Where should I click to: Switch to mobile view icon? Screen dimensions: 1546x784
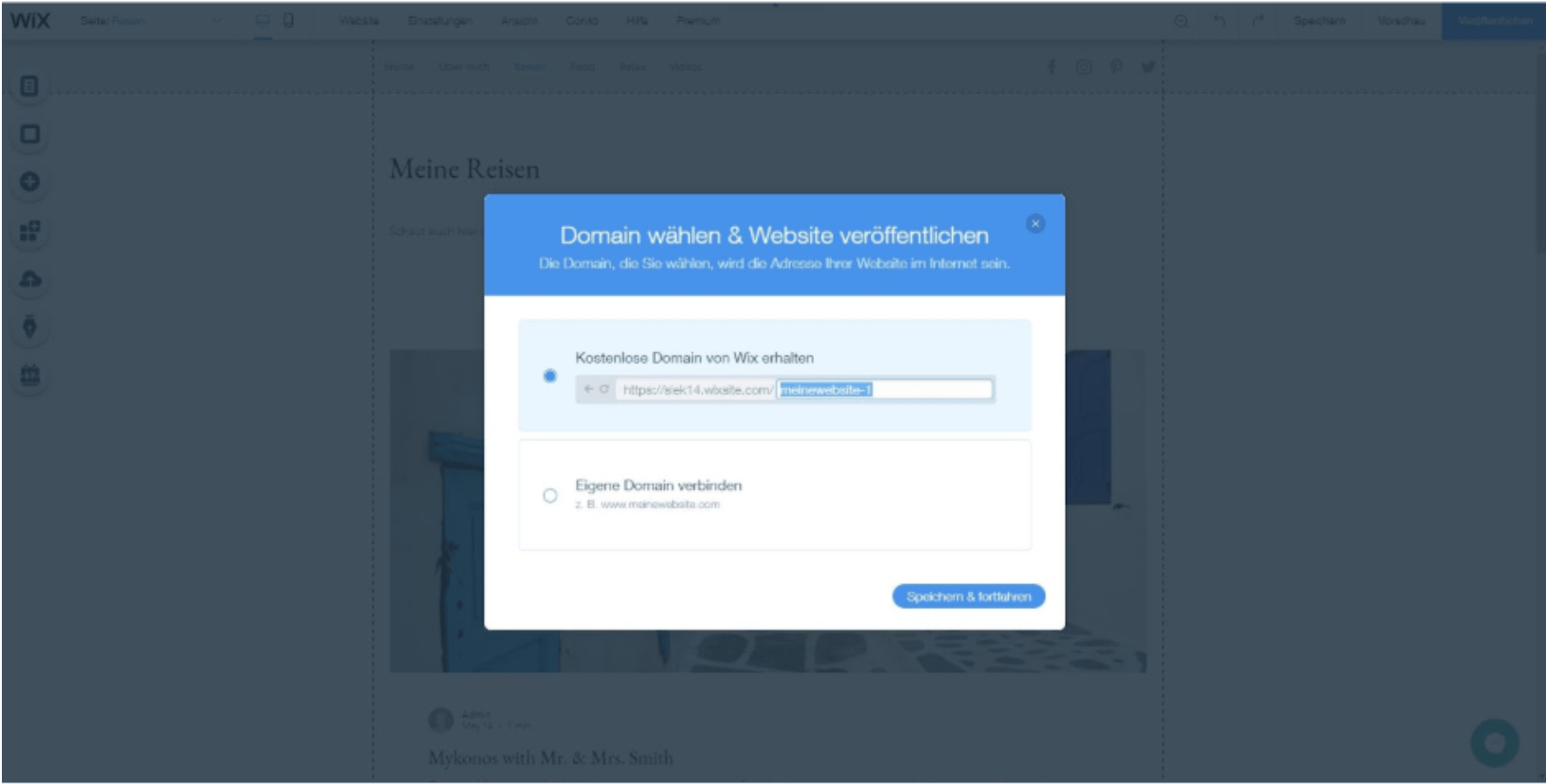(x=288, y=20)
